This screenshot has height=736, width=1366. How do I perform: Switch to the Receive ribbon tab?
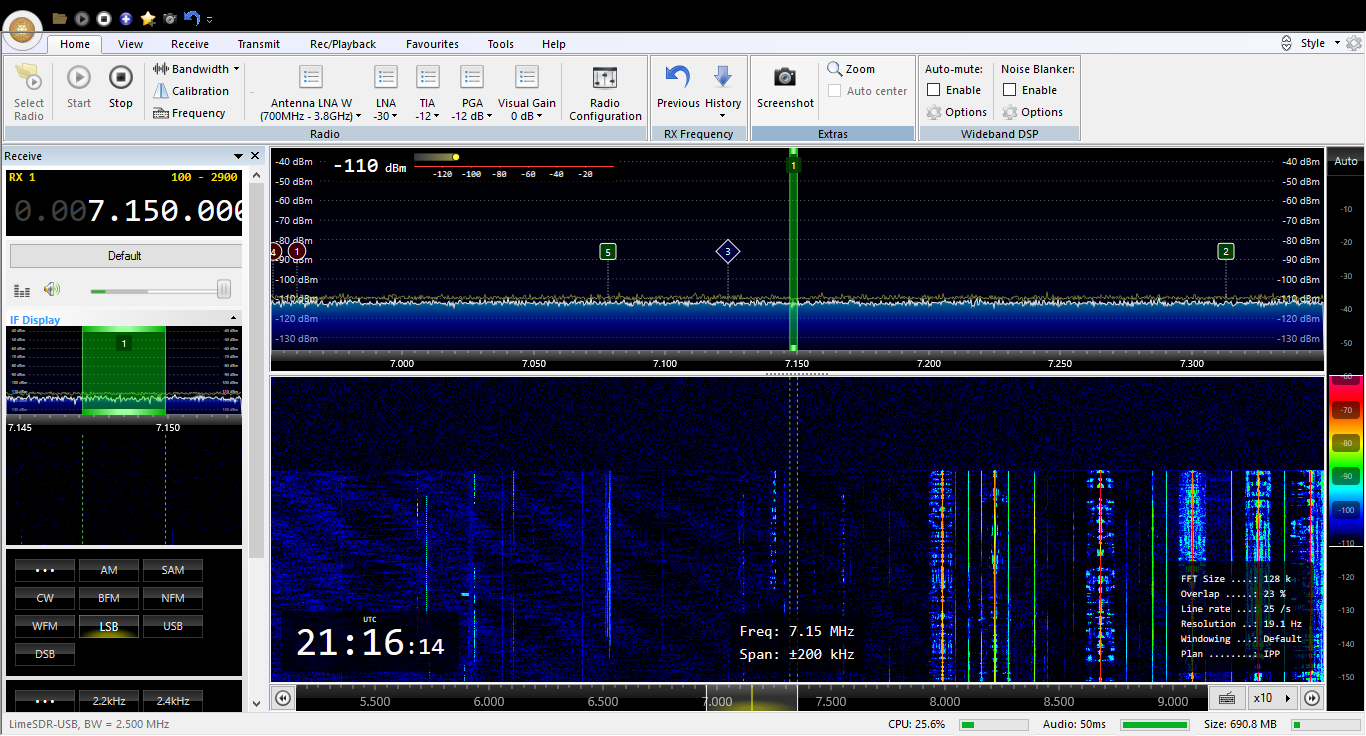[190, 44]
